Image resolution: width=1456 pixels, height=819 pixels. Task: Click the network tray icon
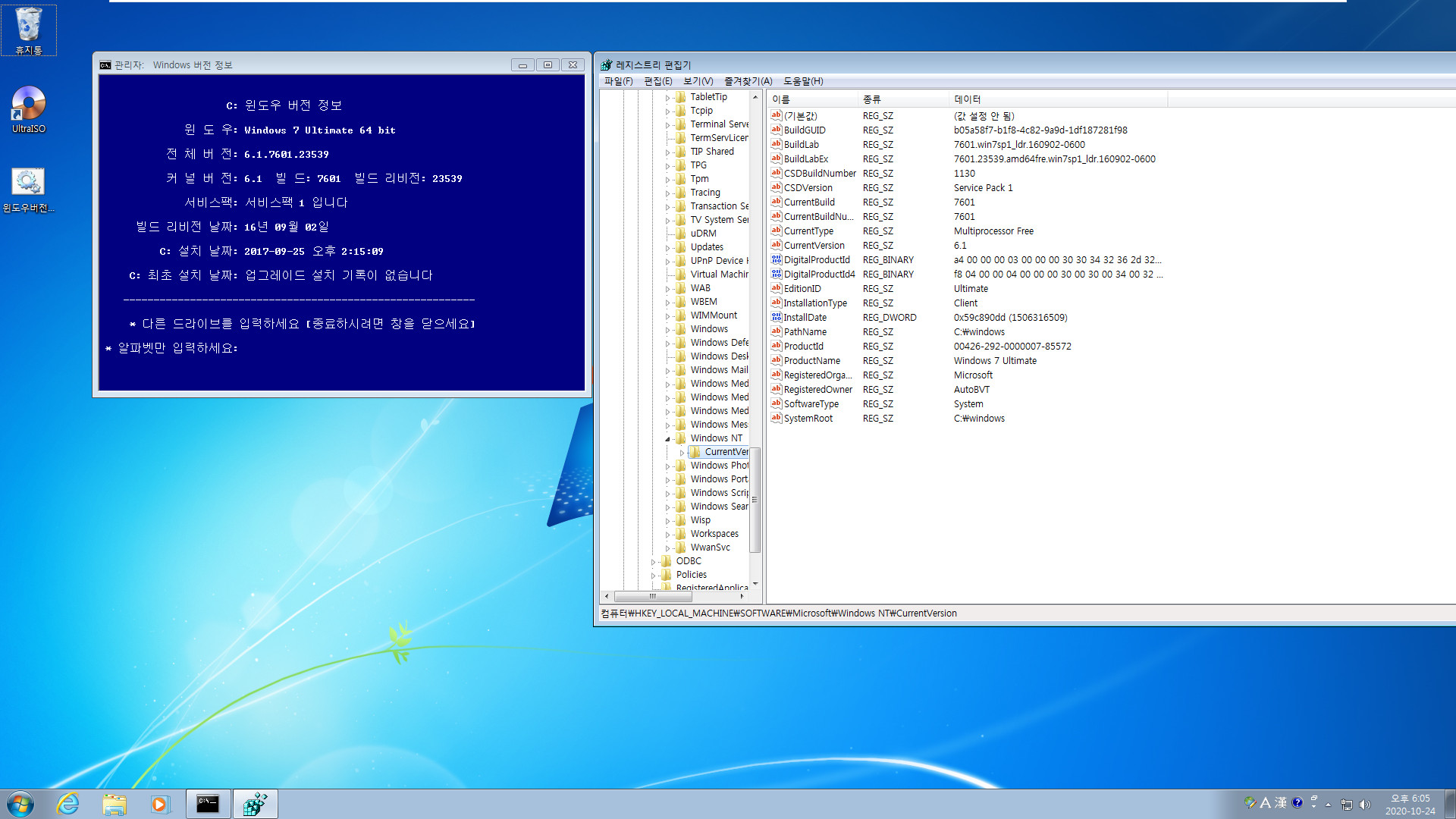click(1347, 805)
